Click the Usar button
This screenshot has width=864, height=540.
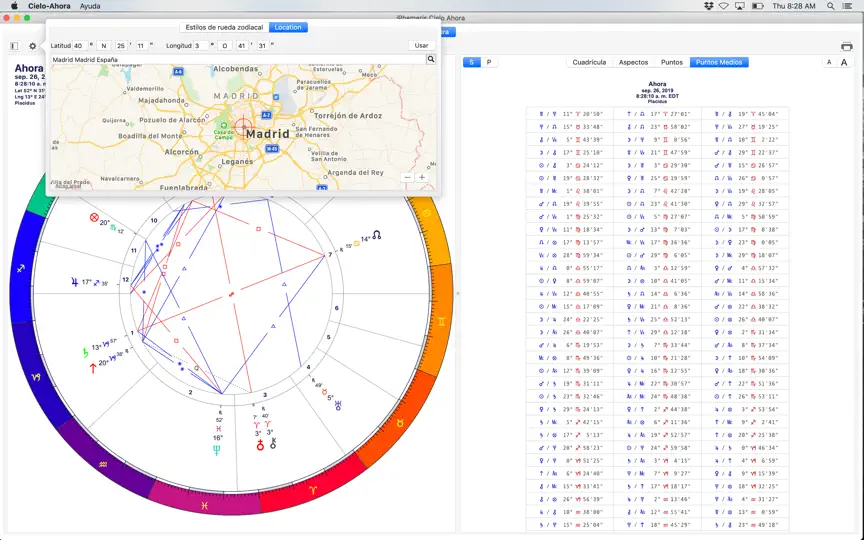click(422, 46)
